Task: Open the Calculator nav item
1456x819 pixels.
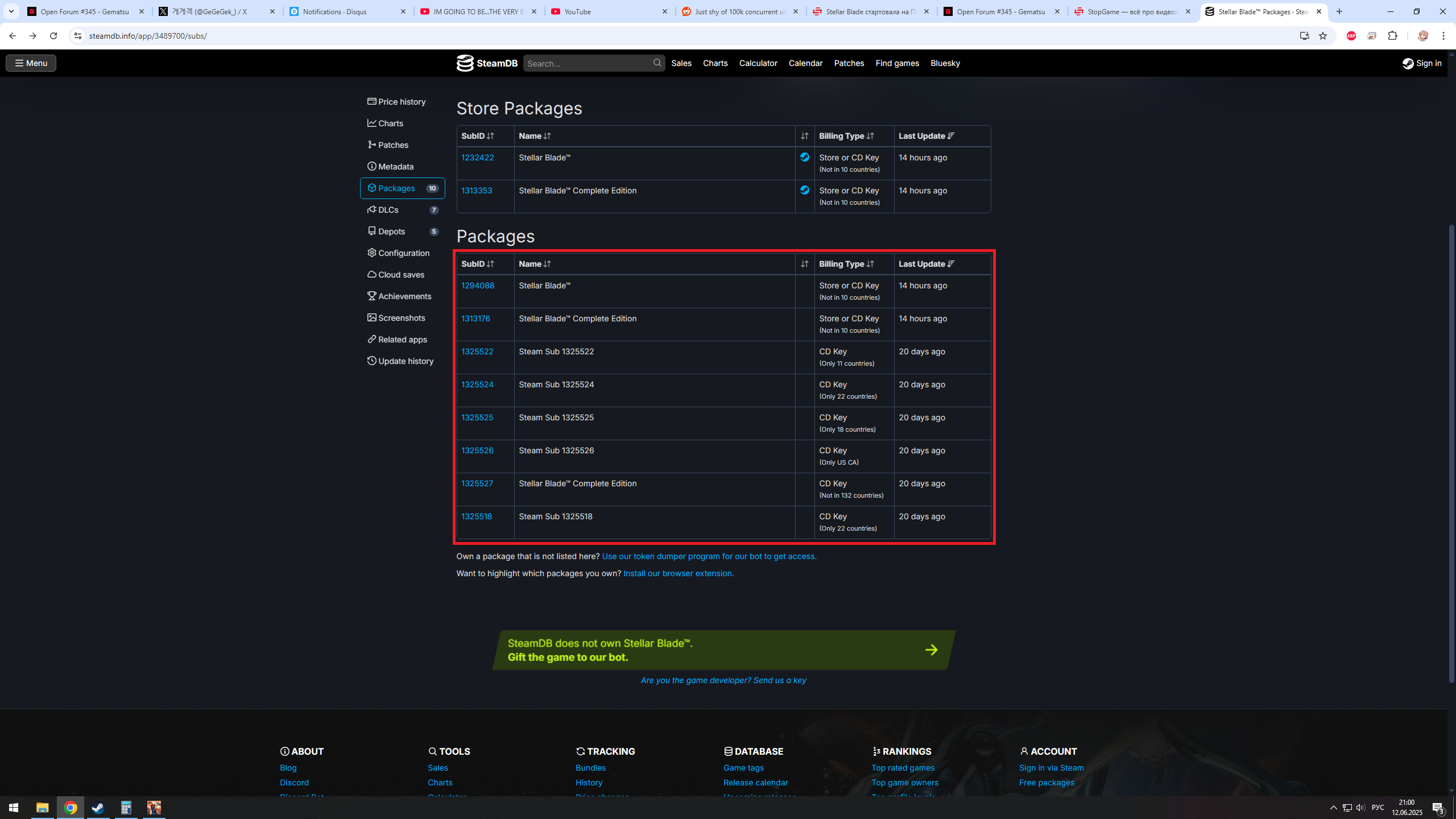Action: [x=758, y=63]
